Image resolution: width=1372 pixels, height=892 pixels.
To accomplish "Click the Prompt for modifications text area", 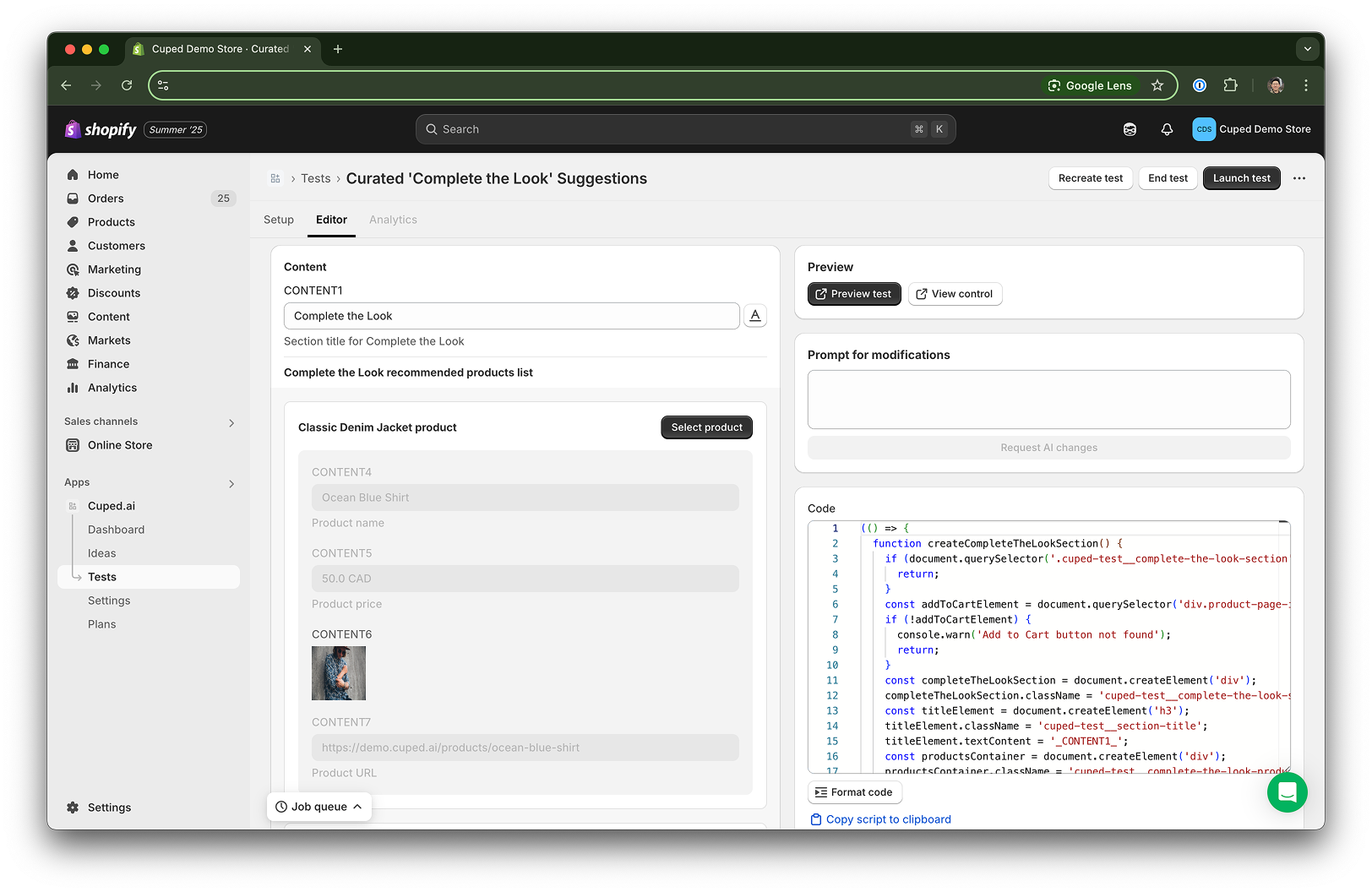I will point(1048,400).
